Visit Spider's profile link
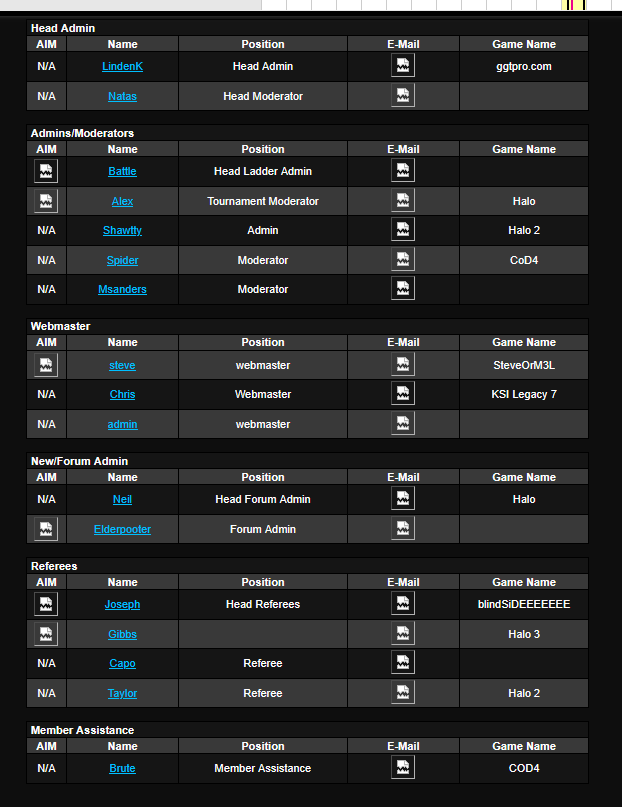 [122, 261]
